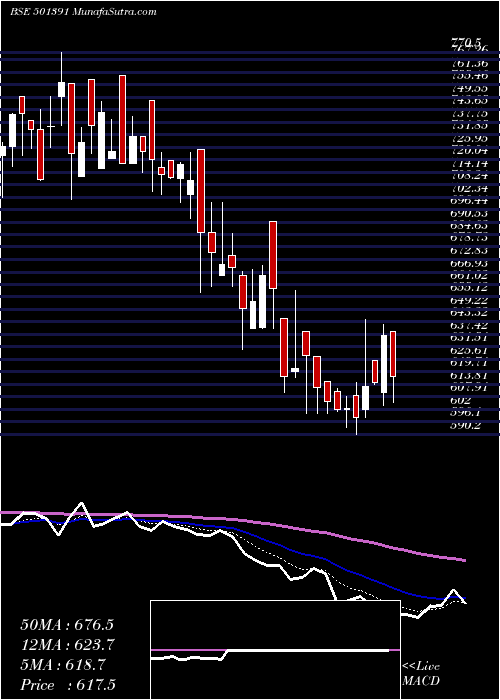This screenshot has width=500, height=700.
Task: Click the 50MA : 676.5 readout
Action: 67,625
